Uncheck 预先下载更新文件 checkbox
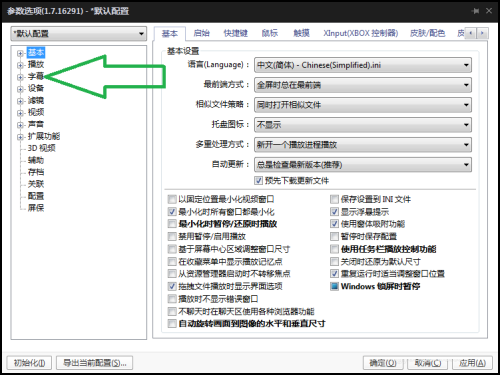The height and width of the screenshot is (375, 500). coord(259,180)
